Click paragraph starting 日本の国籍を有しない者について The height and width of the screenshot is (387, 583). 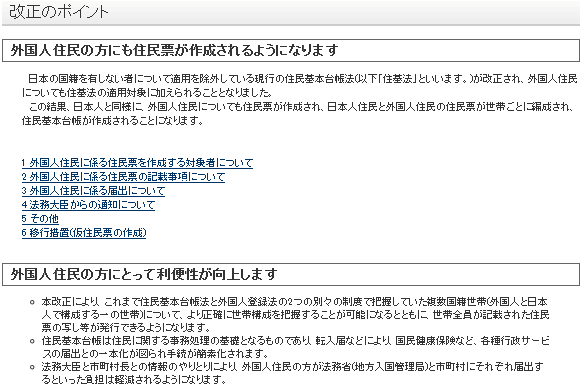(x=300, y=86)
